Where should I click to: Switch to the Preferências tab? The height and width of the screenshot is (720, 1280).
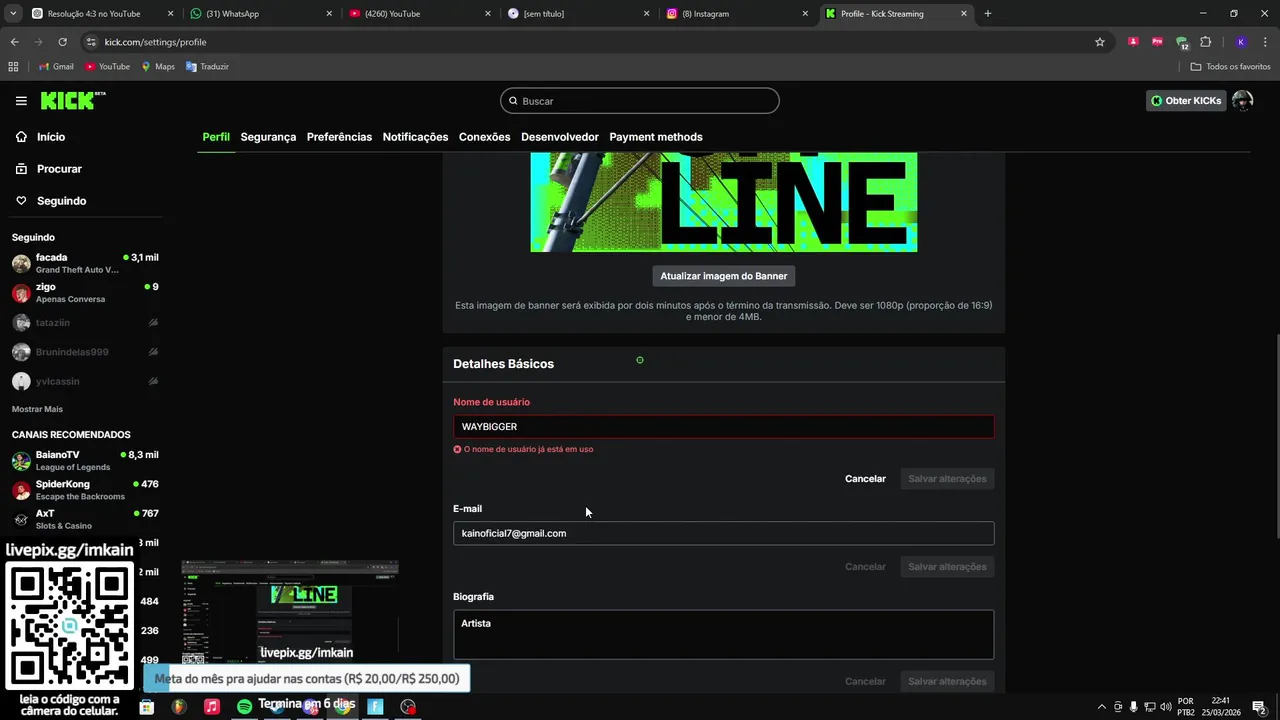[x=339, y=137]
